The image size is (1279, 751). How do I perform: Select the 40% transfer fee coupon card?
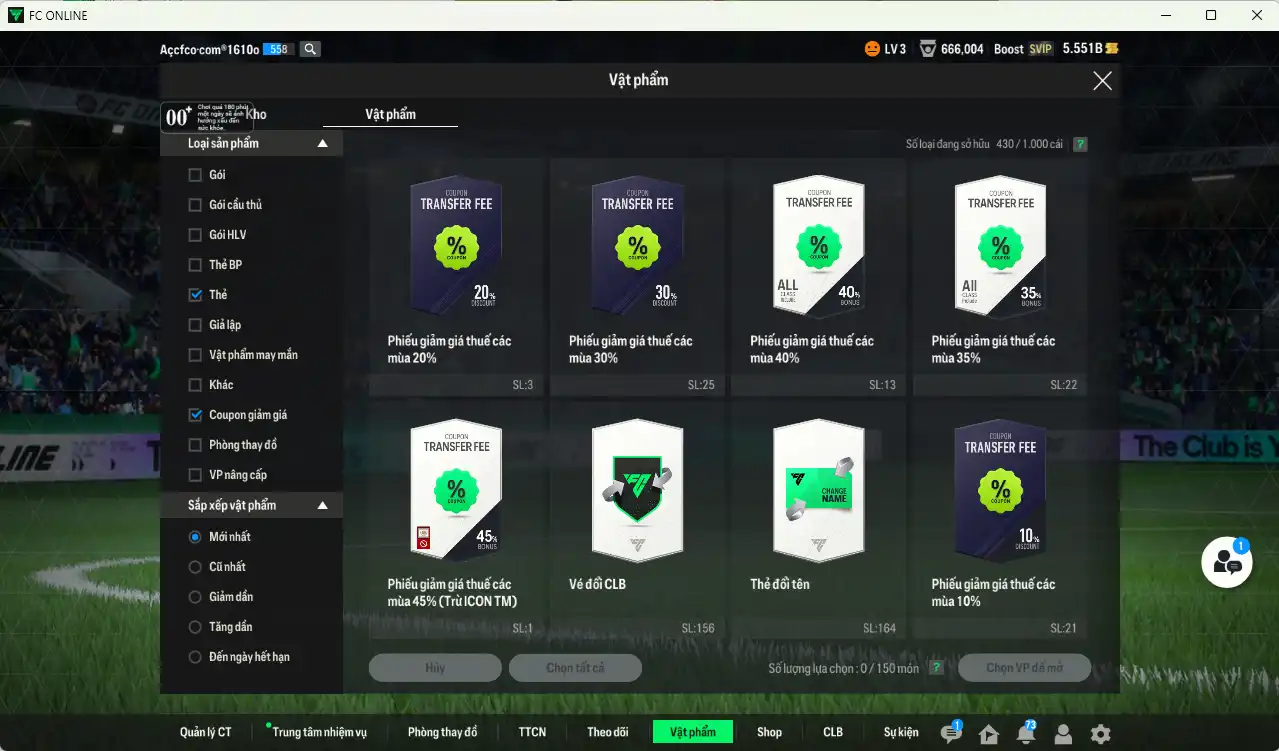point(818,277)
